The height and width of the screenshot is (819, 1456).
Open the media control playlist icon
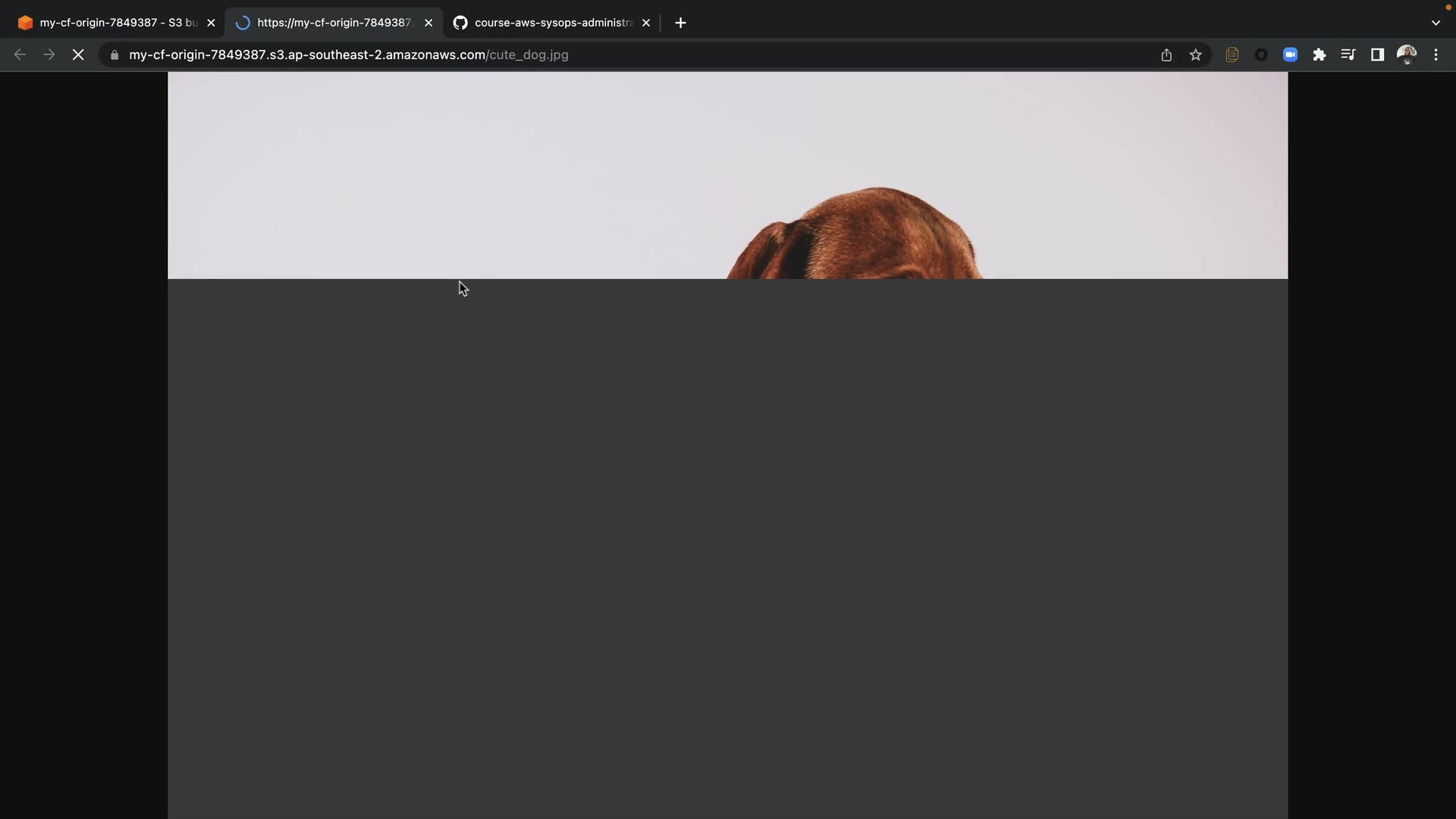tap(1348, 55)
